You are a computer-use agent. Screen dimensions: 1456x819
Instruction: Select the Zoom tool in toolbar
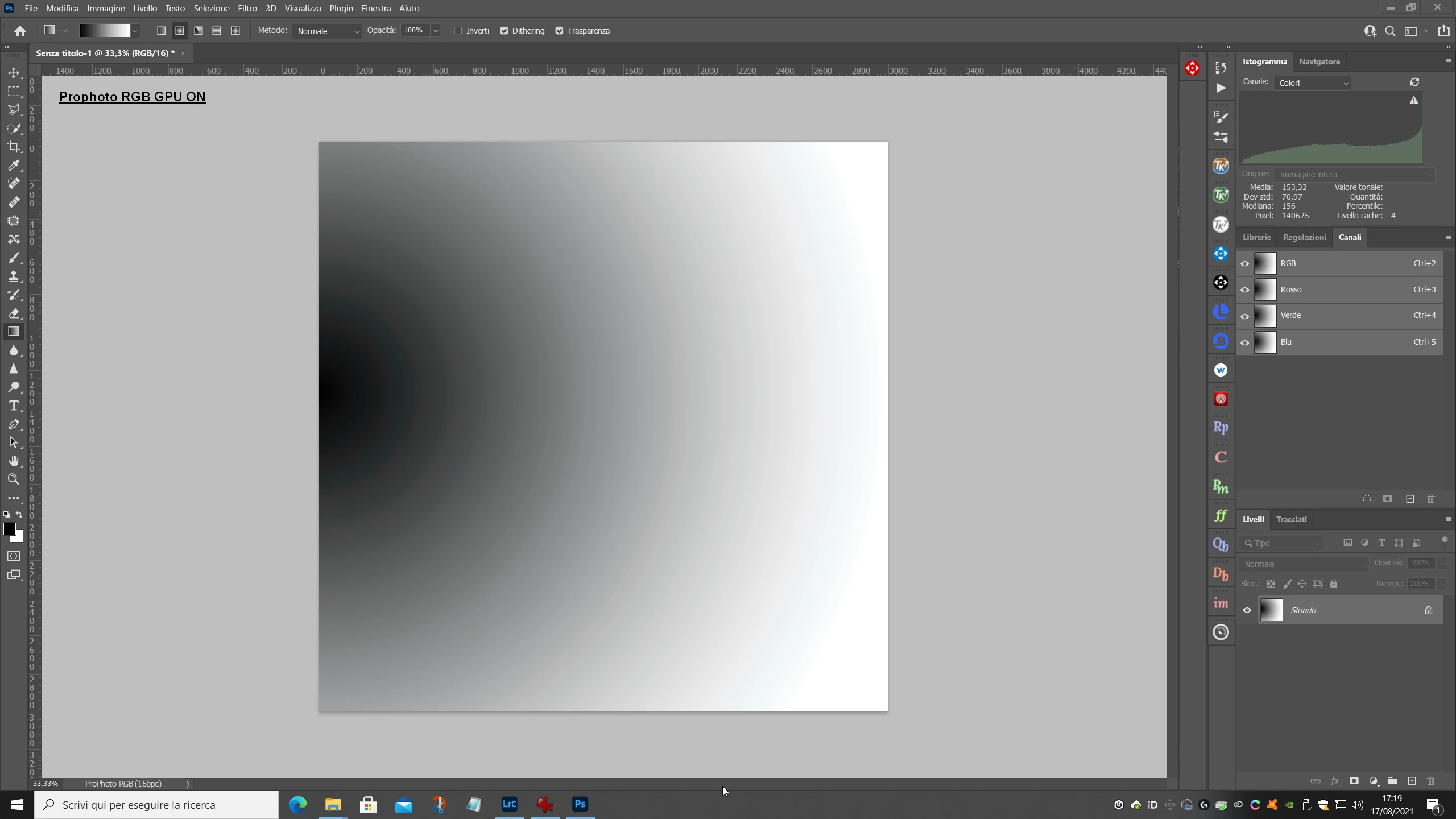[x=14, y=479]
